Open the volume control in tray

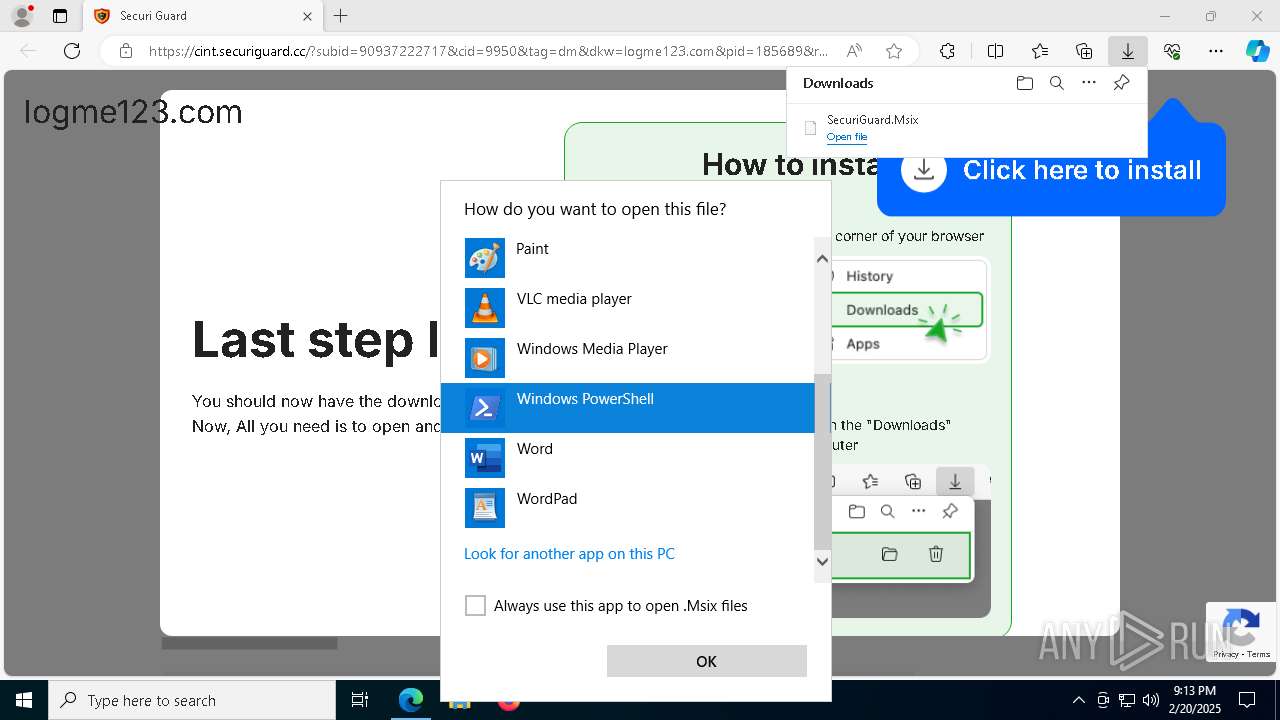pyautogui.click(x=1150, y=700)
